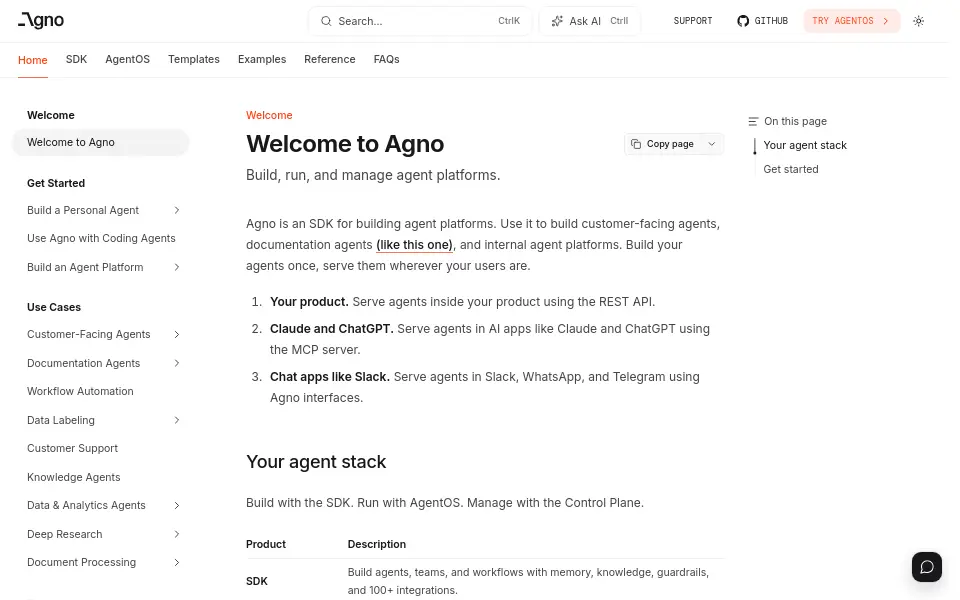Click the Welcome breadcrumb label
This screenshot has height=600, width=960.
[269, 115]
